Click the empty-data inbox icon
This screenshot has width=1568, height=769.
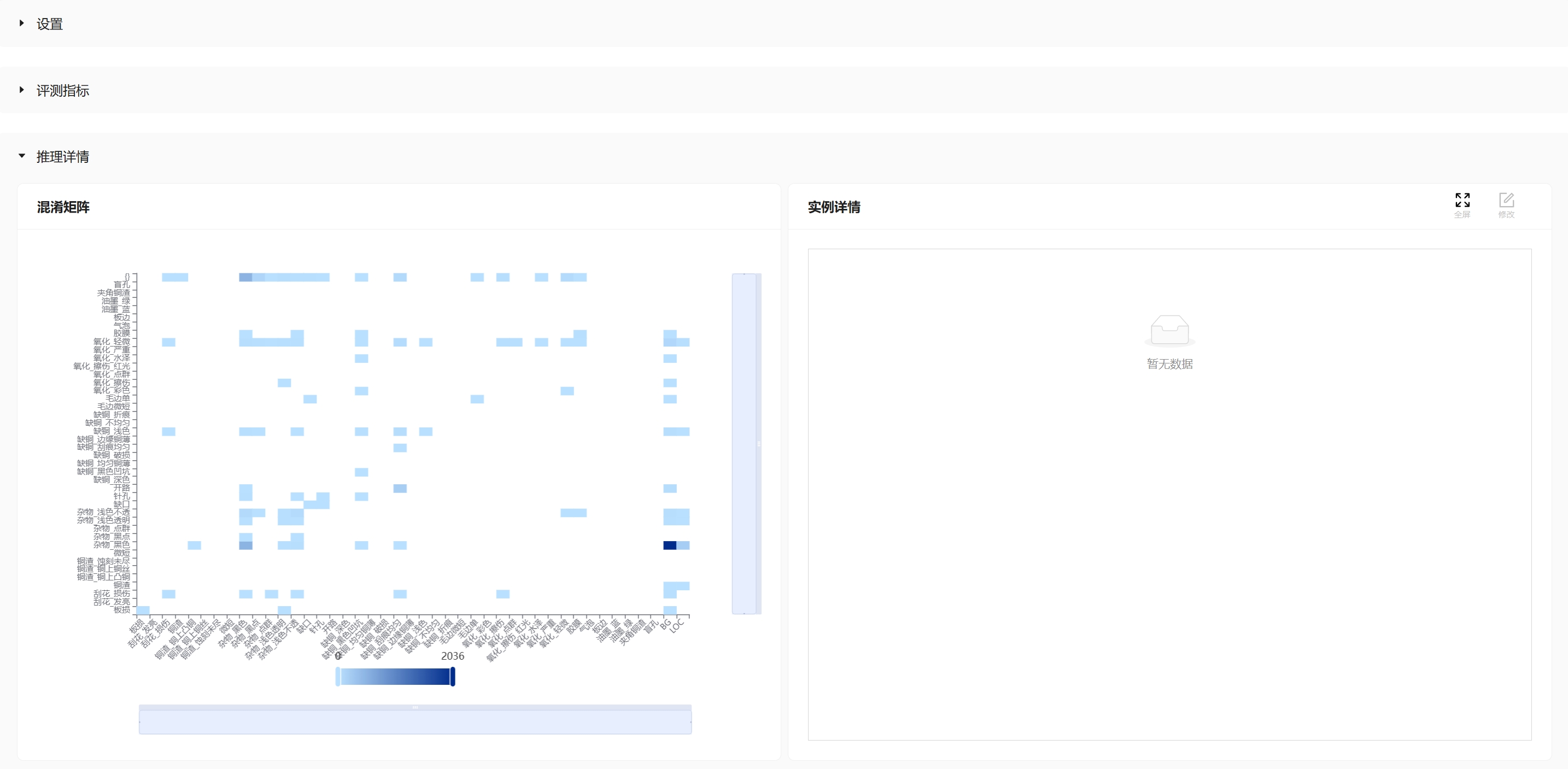[1169, 330]
